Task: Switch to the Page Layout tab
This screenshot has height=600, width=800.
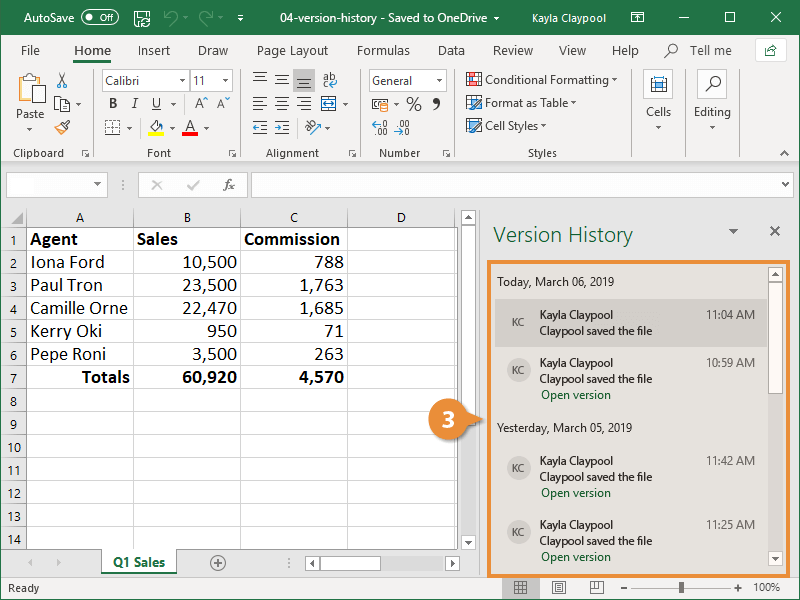Action: (x=292, y=51)
